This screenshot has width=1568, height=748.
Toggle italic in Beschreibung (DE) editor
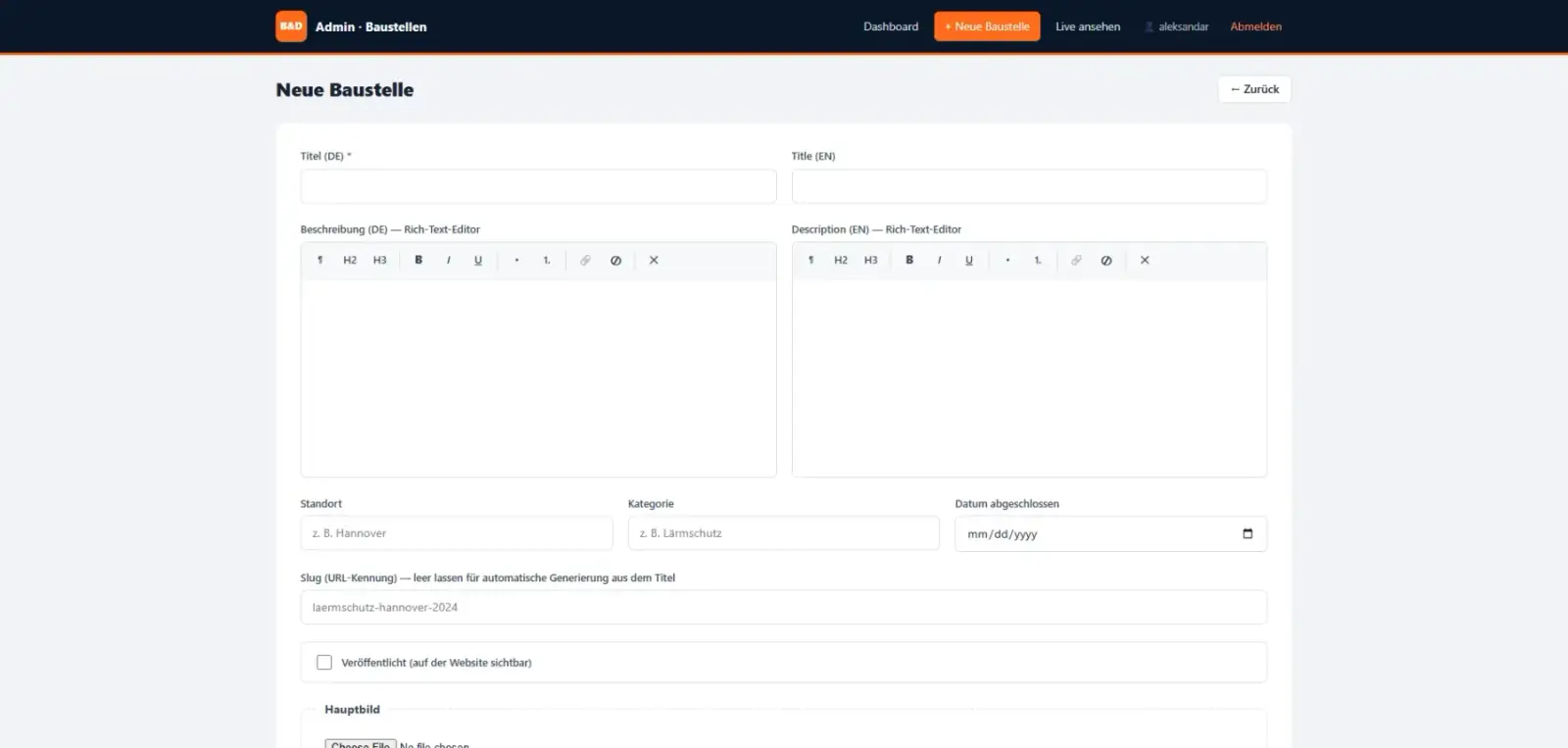pyautogui.click(x=449, y=261)
